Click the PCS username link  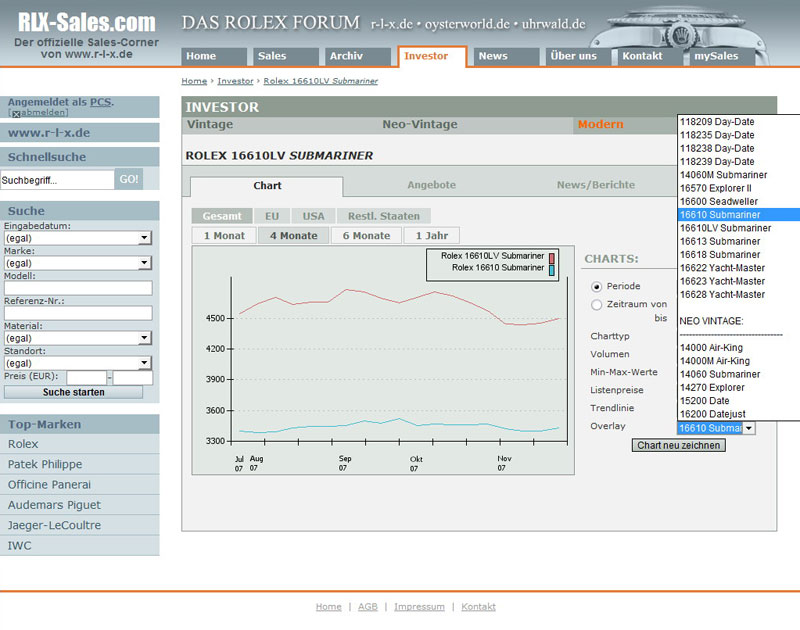101,102
